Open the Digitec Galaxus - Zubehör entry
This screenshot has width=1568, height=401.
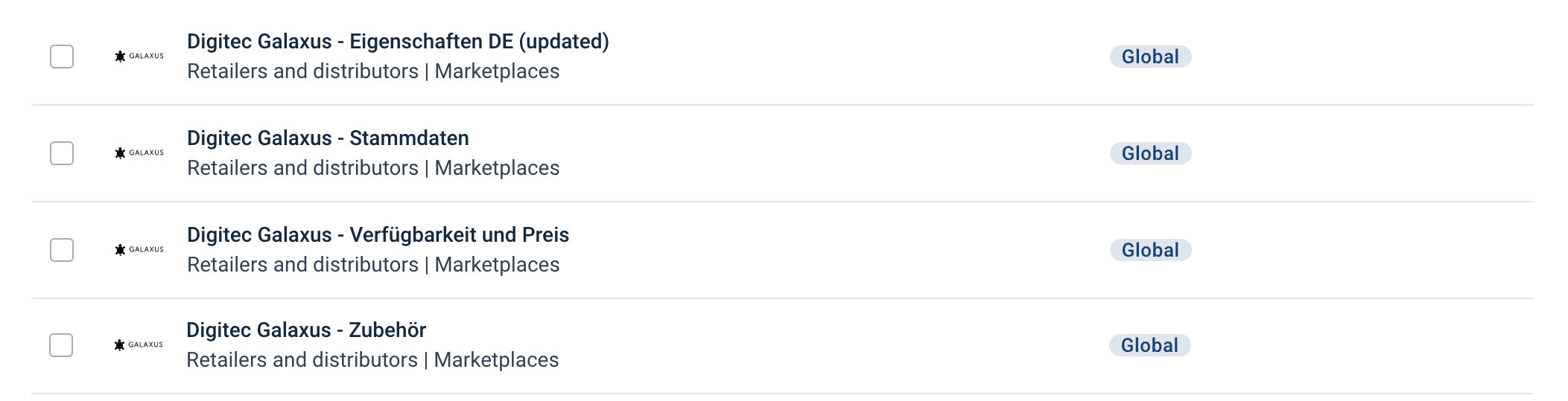tap(306, 330)
